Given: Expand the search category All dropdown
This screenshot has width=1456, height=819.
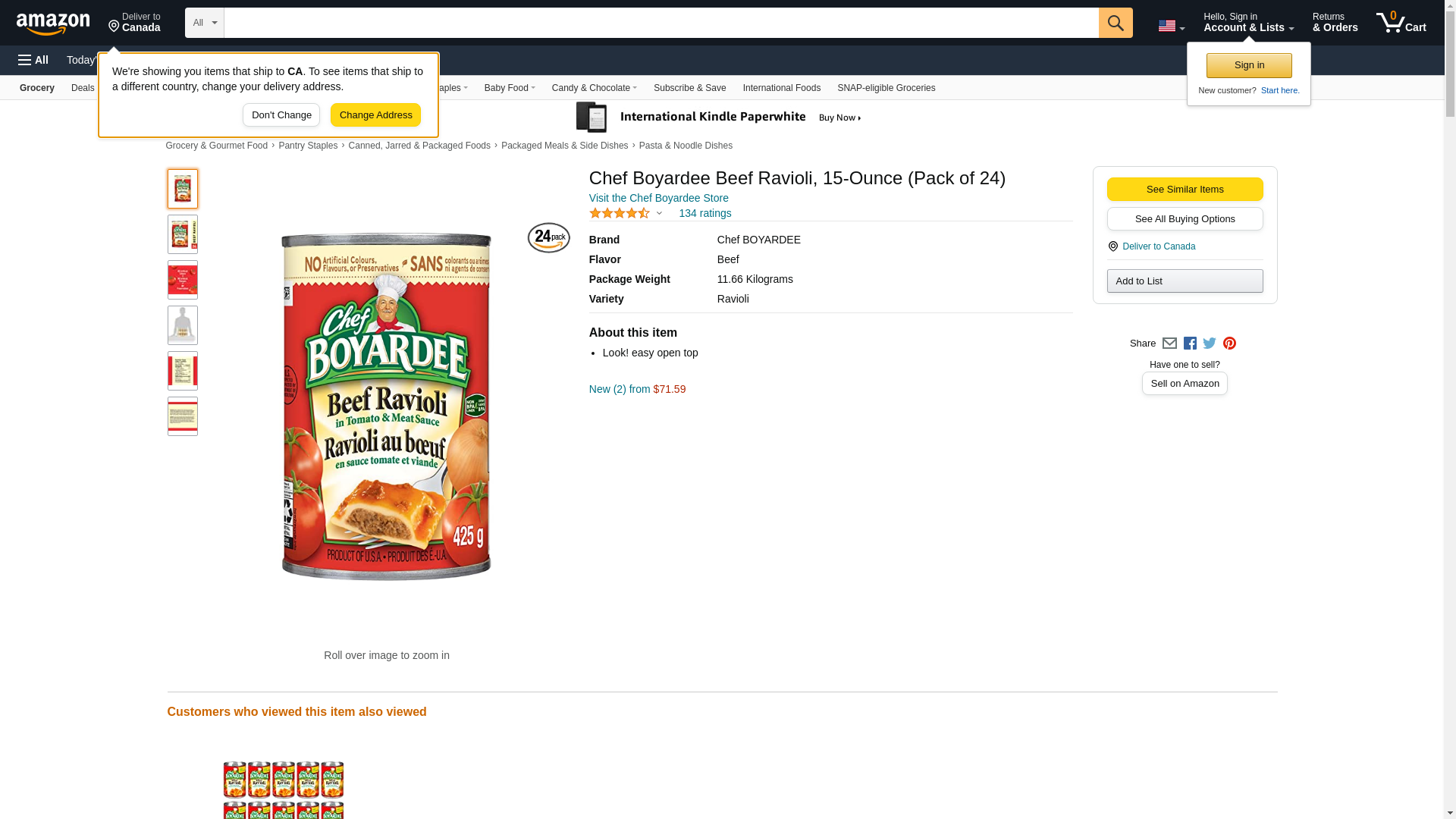Looking at the screenshot, I should coord(204,23).
